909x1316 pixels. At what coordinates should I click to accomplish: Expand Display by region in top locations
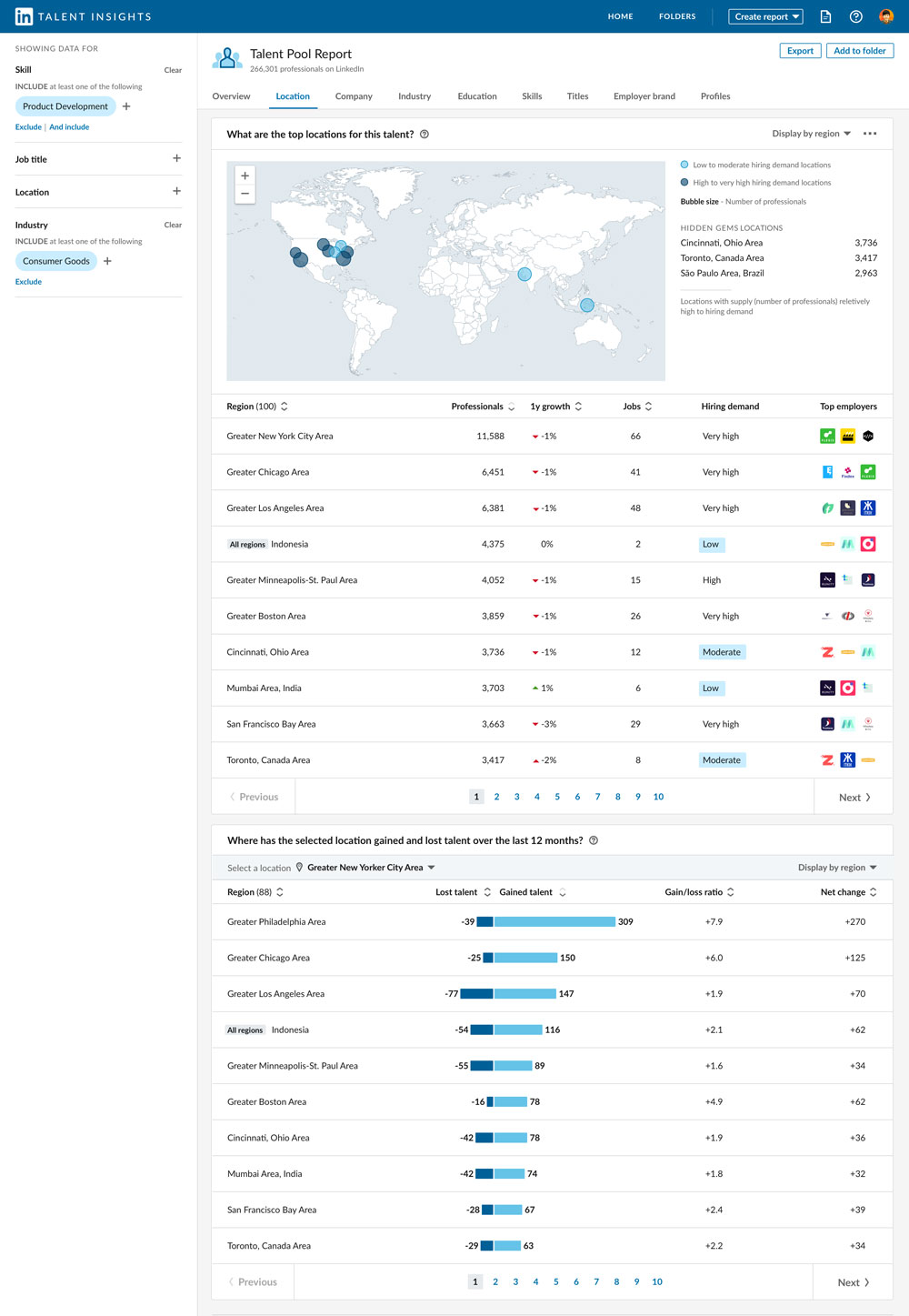pyautogui.click(x=811, y=134)
